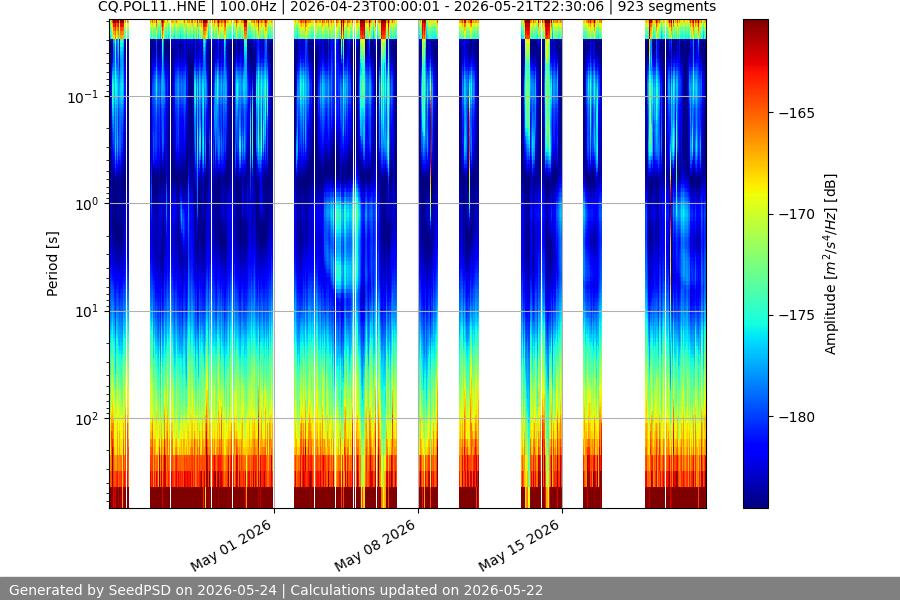Screen dimensions: 900x600
Task: Click the 'May 01 2026' x-axis label
Action: tap(231, 545)
